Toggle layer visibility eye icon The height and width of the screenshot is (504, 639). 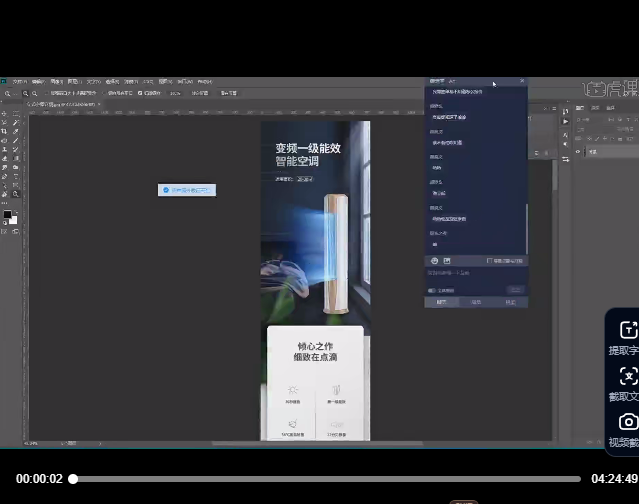click(577, 151)
